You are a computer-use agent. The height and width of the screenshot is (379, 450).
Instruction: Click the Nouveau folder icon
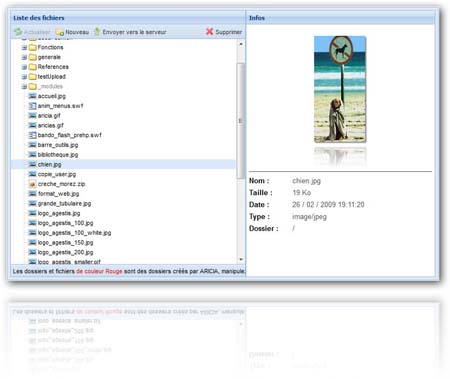coord(60,32)
